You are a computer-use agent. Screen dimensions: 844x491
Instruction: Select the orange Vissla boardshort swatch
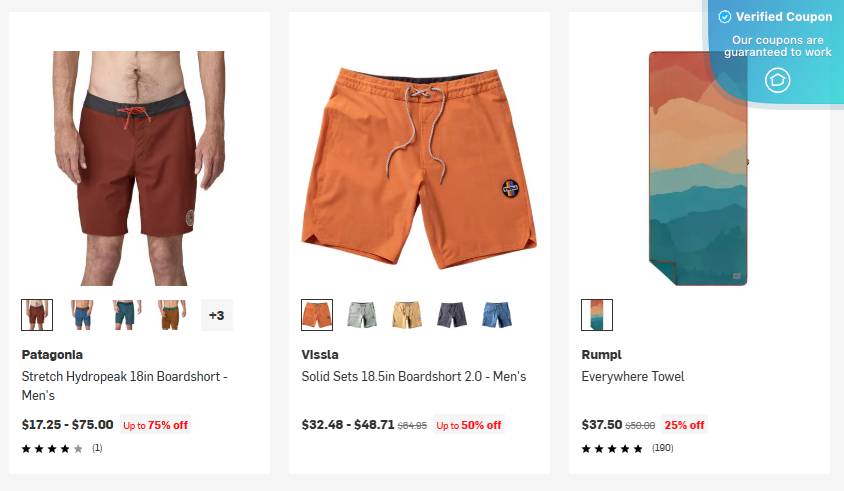tap(317, 315)
